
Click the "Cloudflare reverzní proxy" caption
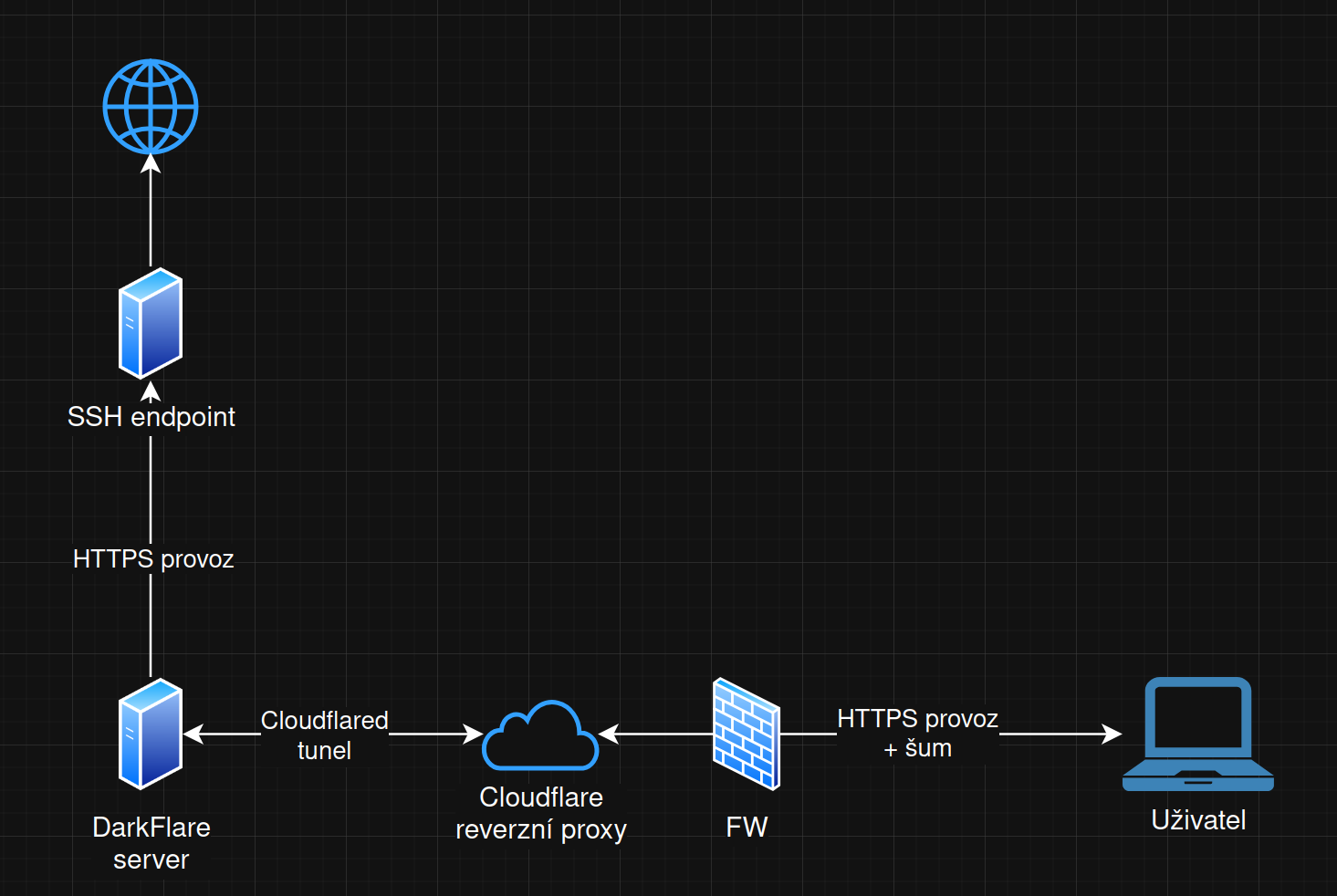[x=541, y=813]
